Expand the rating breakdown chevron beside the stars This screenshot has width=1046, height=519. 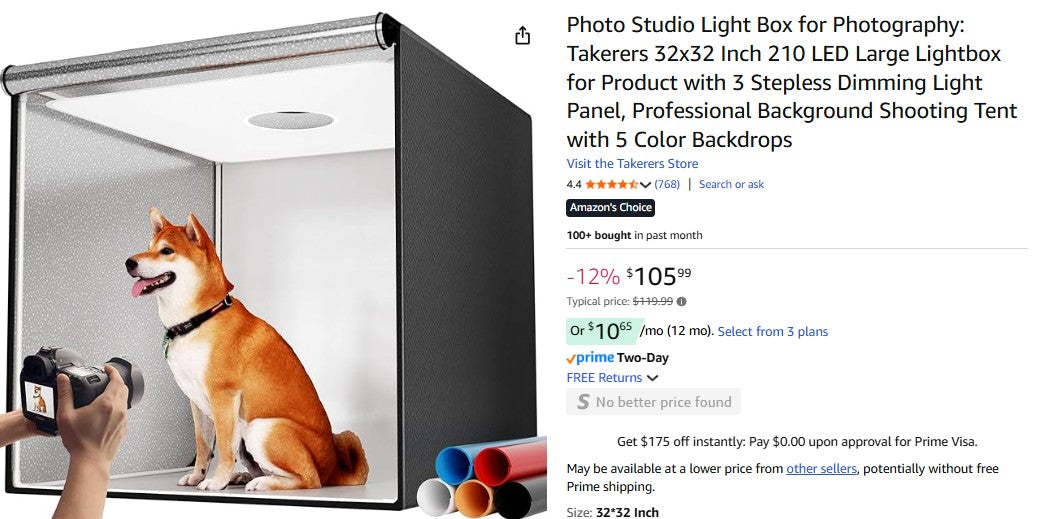tap(645, 185)
